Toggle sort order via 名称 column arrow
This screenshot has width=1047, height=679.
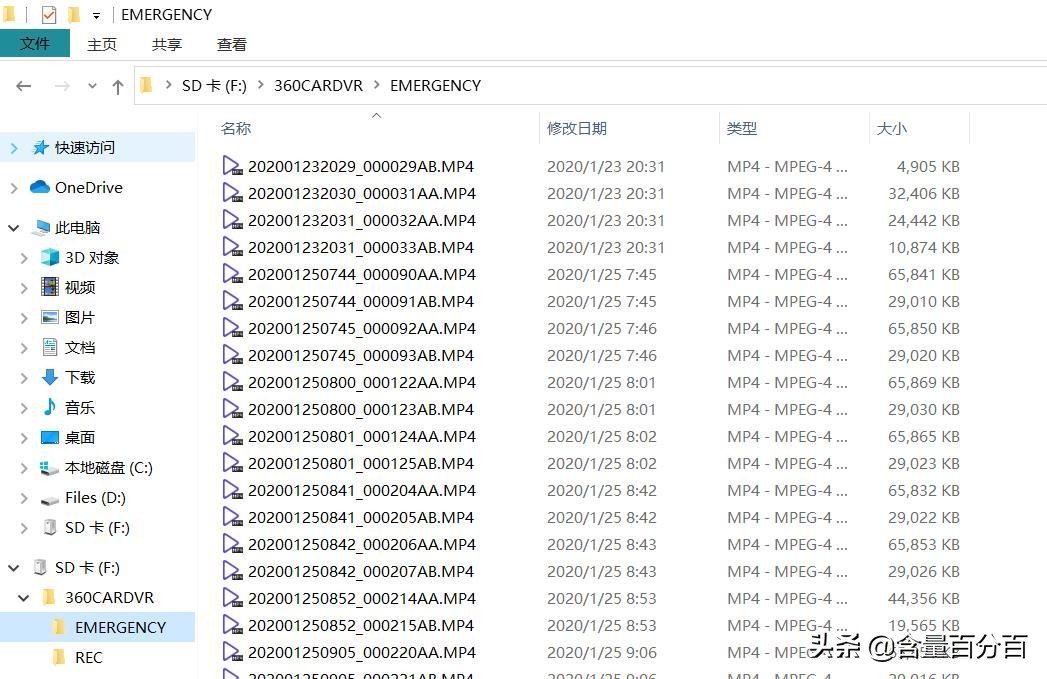pyautogui.click(x=376, y=115)
